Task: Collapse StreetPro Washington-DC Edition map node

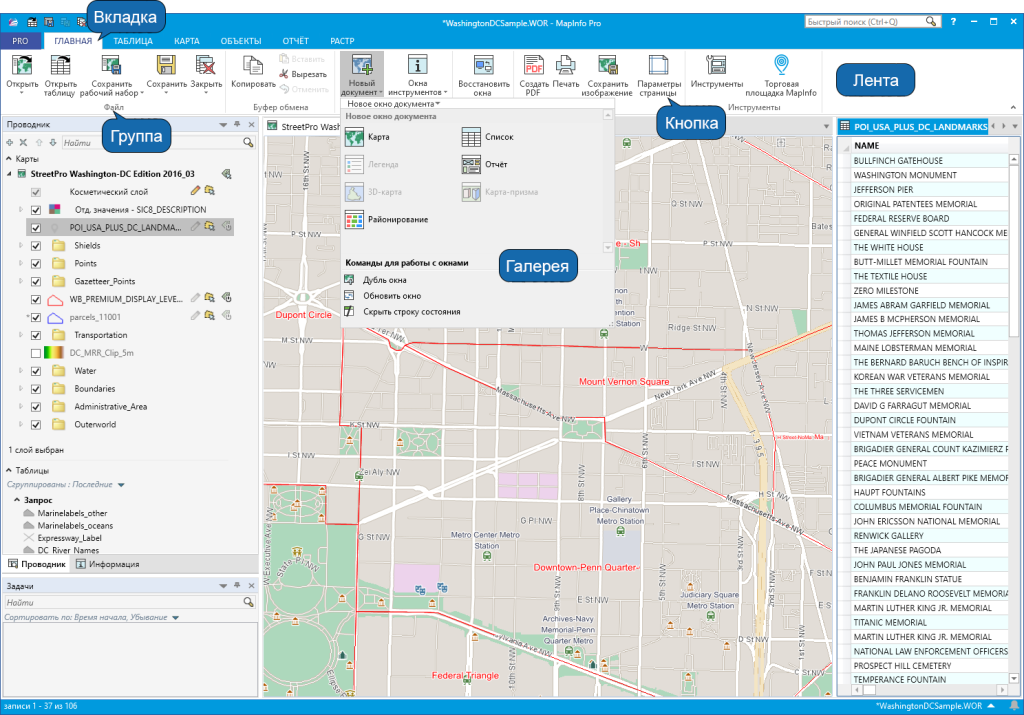Action: point(9,174)
